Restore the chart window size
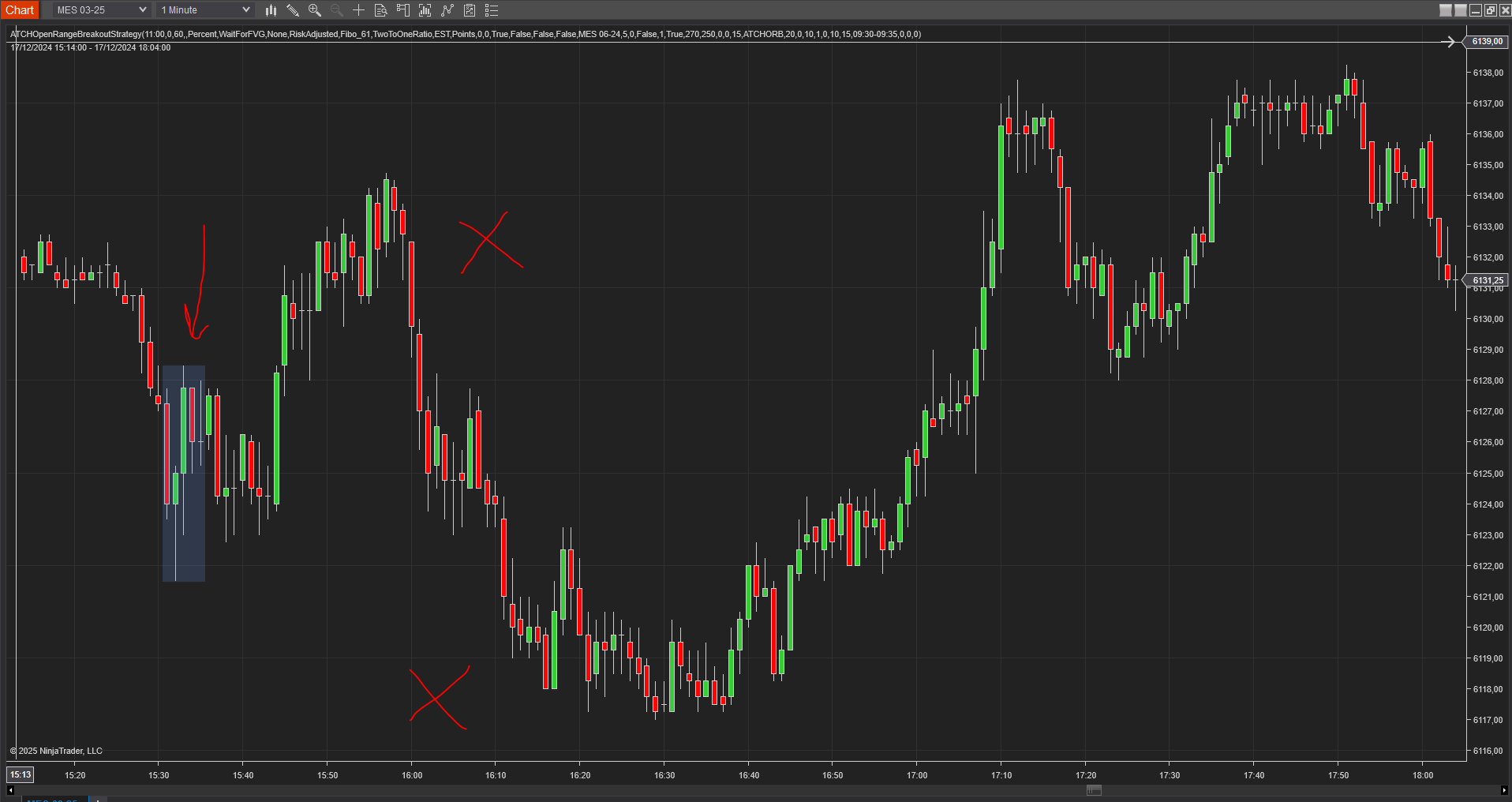1512x802 pixels. tap(1491, 10)
